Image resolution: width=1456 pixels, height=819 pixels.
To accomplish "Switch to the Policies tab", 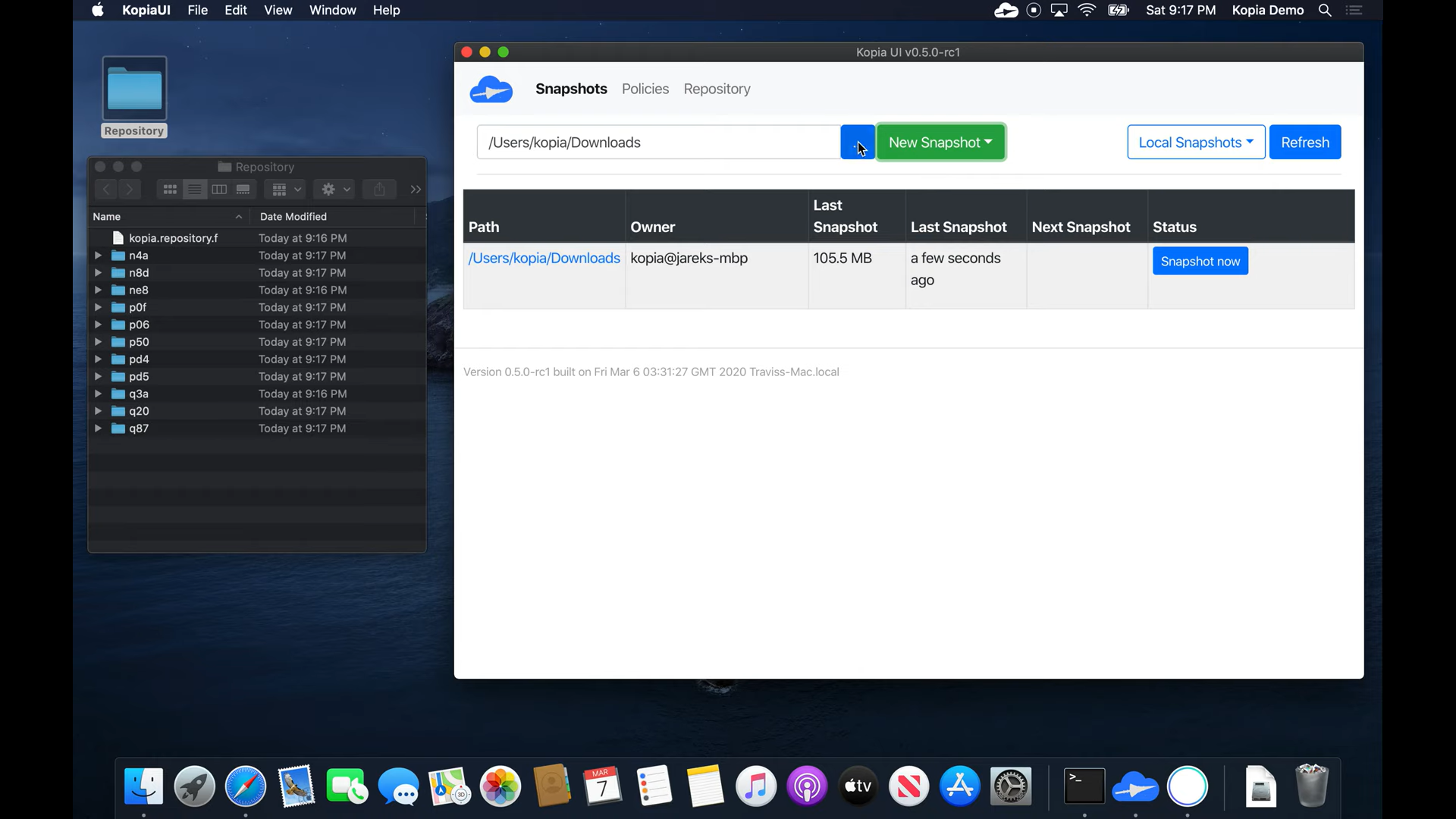I will (x=645, y=89).
